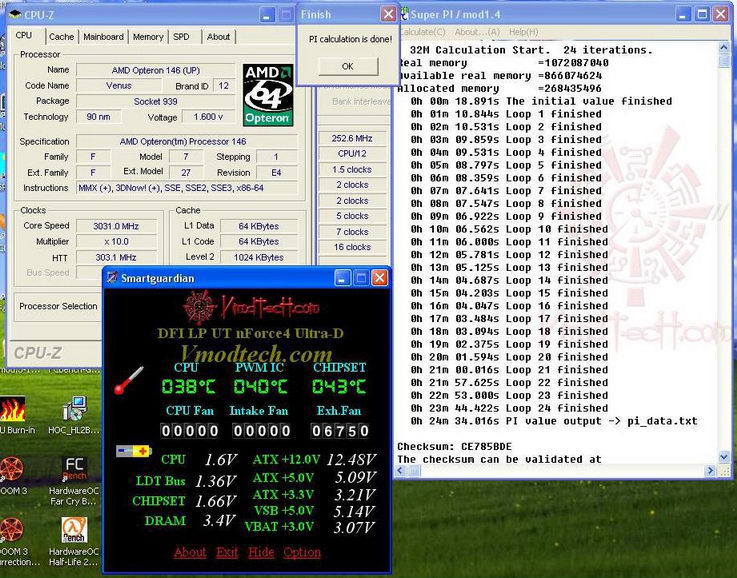This screenshot has height=578, width=737.
Task: Click the Smartguardian title bar icon
Action: click(x=112, y=278)
